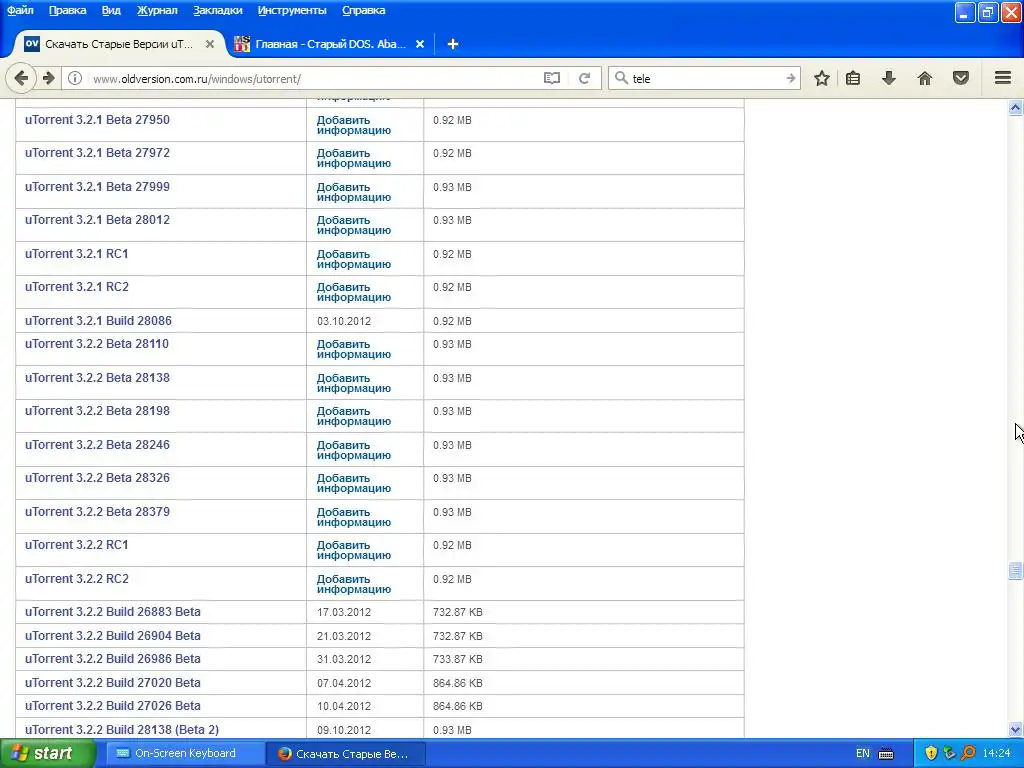Viewport: 1024px width, 768px height.
Task: Open the Закладки menu
Action: click(217, 10)
